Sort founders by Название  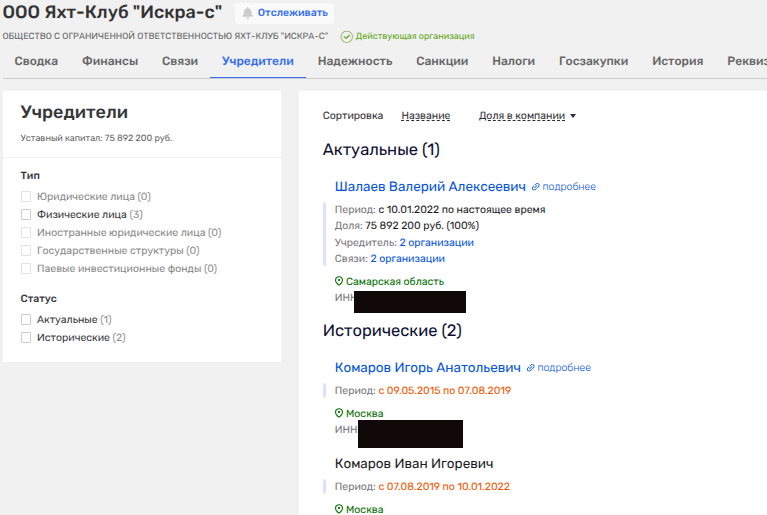[x=425, y=116]
